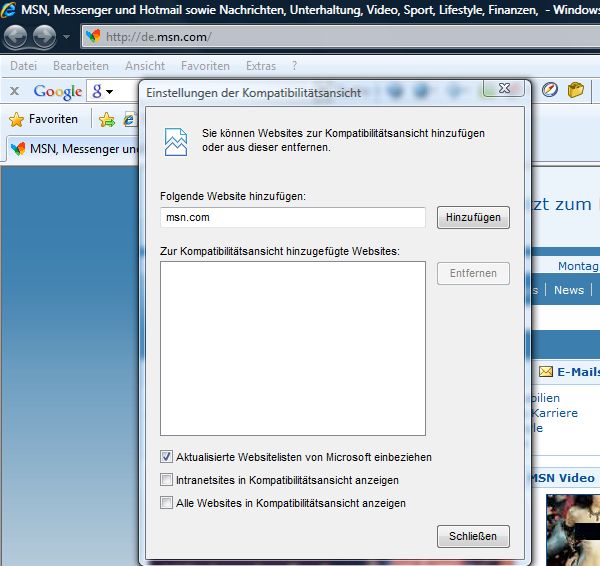
Task: Check Alle Websites in Kompatibilitätsansicht anzeigen
Action: [x=166, y=502]
